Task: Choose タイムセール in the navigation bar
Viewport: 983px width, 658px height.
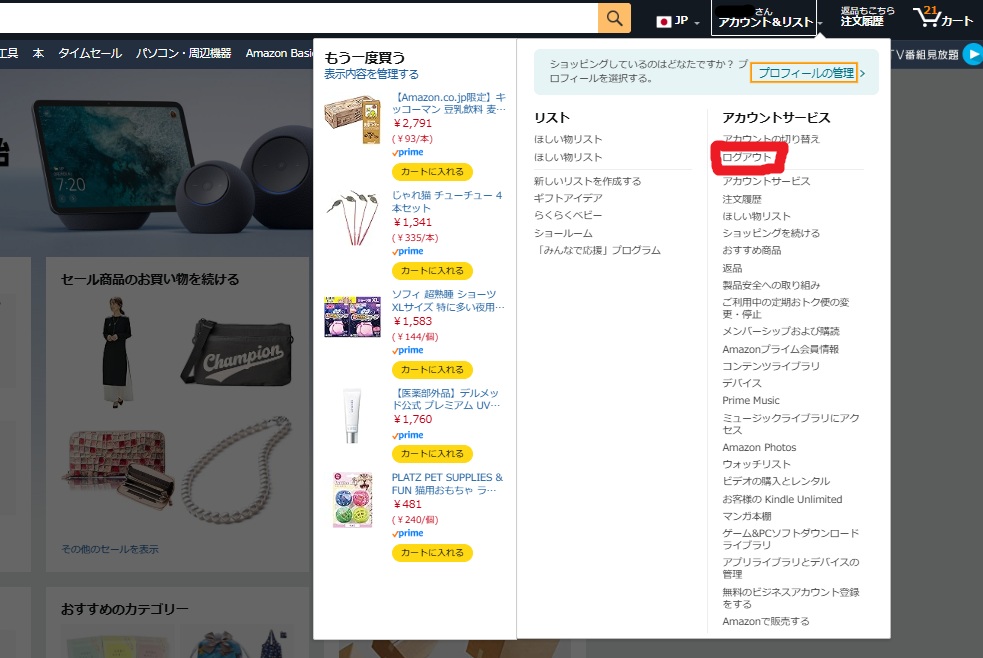Action: tap(90, 53)
